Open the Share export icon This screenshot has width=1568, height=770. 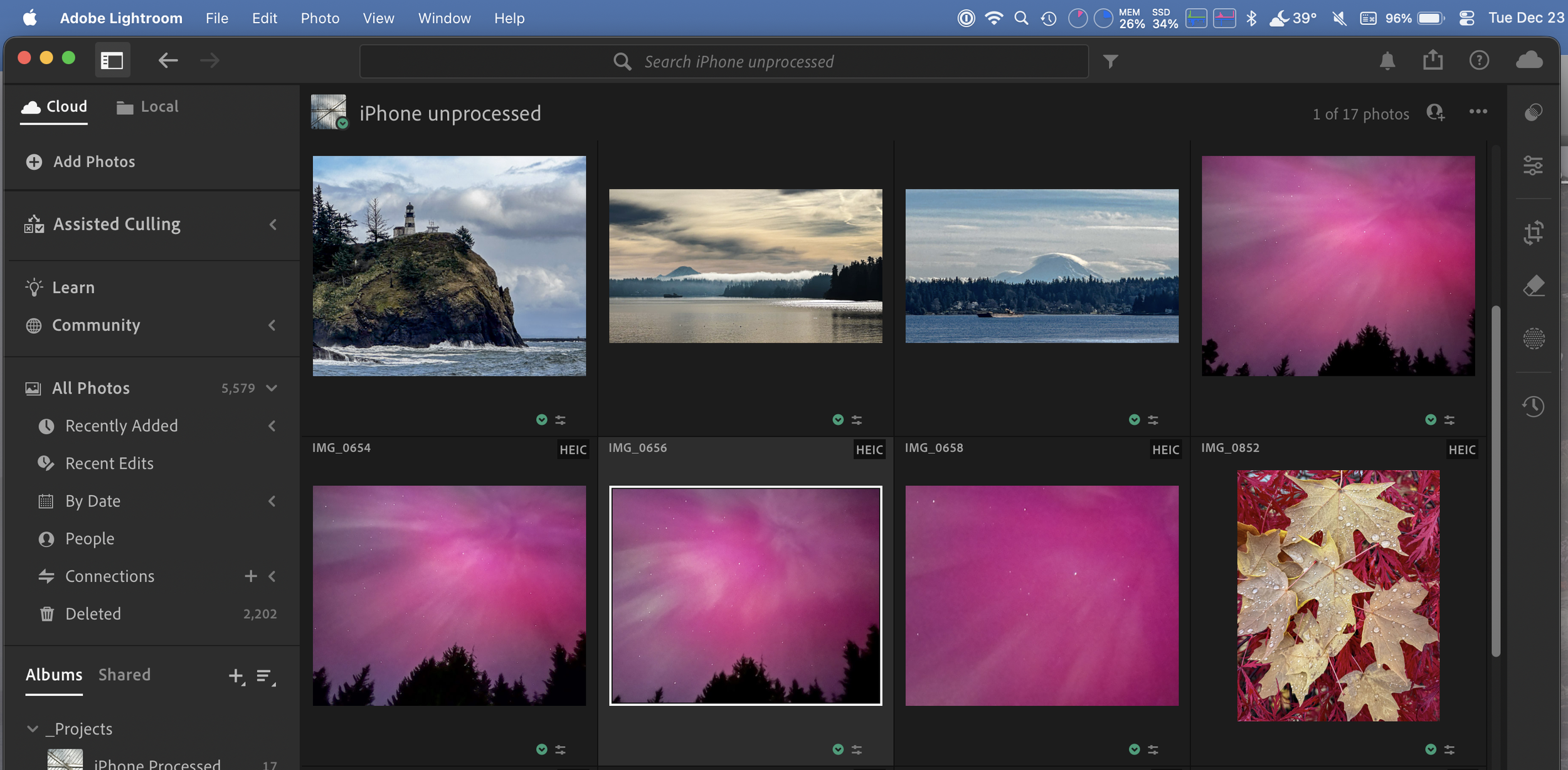(x=1433, y=60)
